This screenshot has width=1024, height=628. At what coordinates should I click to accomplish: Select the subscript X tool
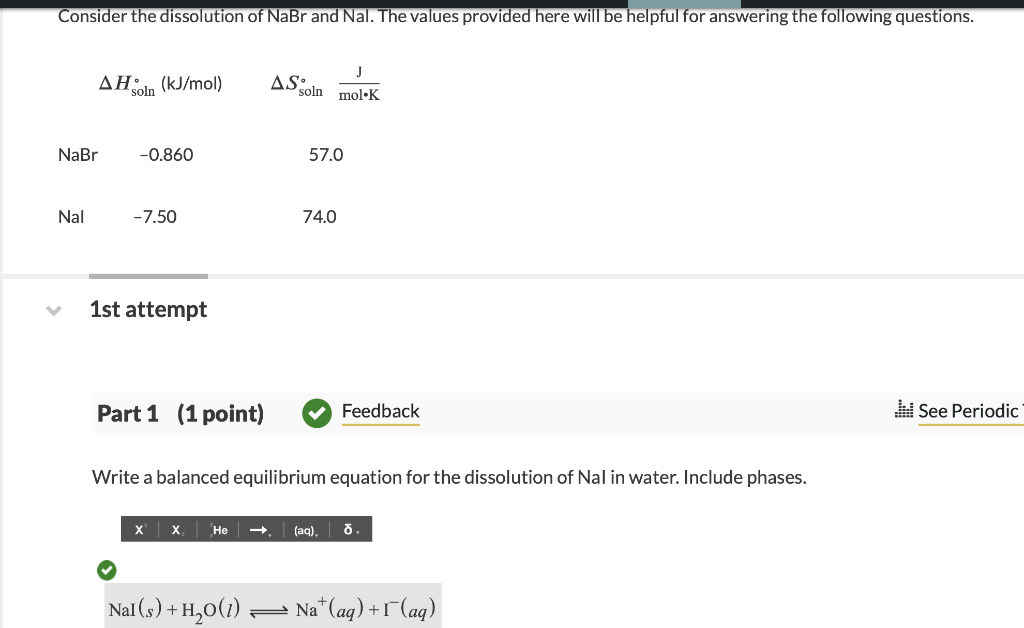[176, 529]
